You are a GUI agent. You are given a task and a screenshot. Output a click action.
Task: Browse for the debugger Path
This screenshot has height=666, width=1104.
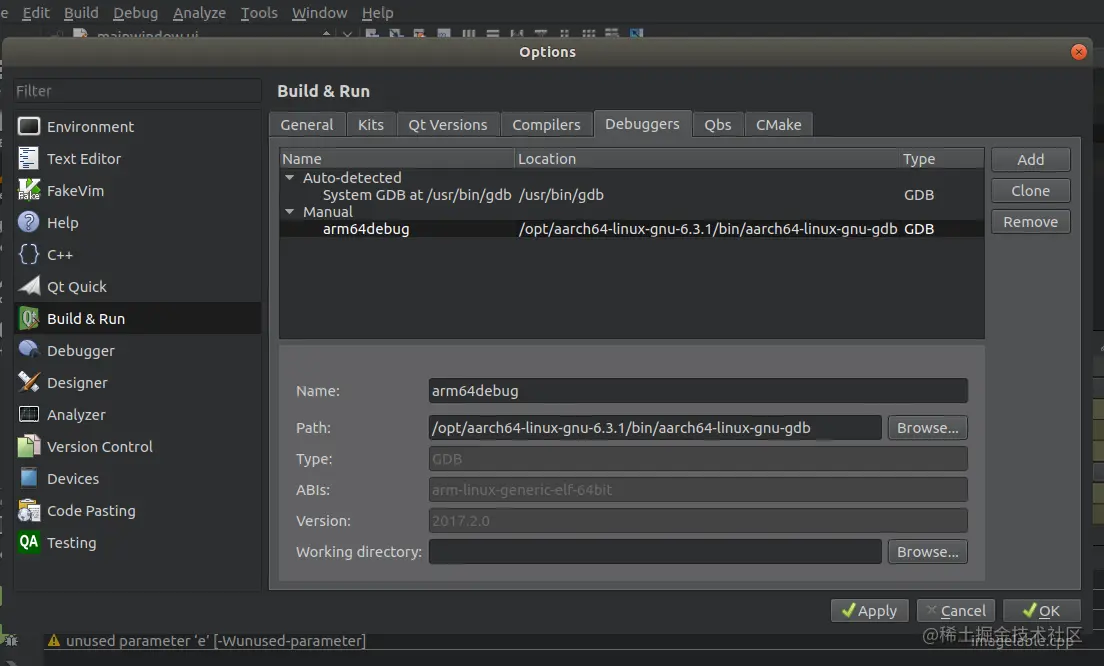pyautogui.click(x=927, y=428)
